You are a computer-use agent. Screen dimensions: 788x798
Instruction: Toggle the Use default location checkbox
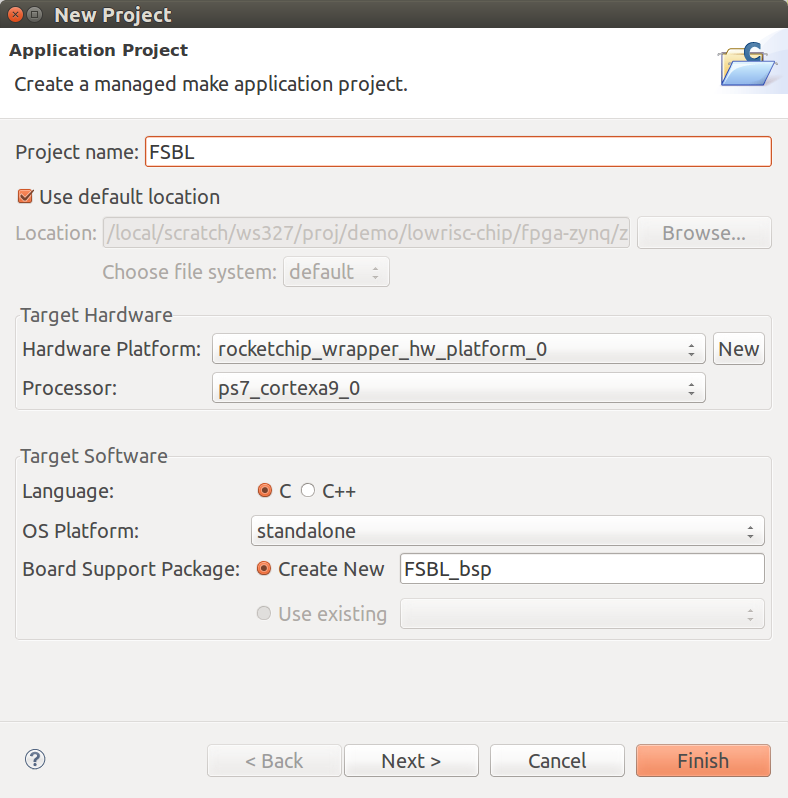tap(26, 197)
